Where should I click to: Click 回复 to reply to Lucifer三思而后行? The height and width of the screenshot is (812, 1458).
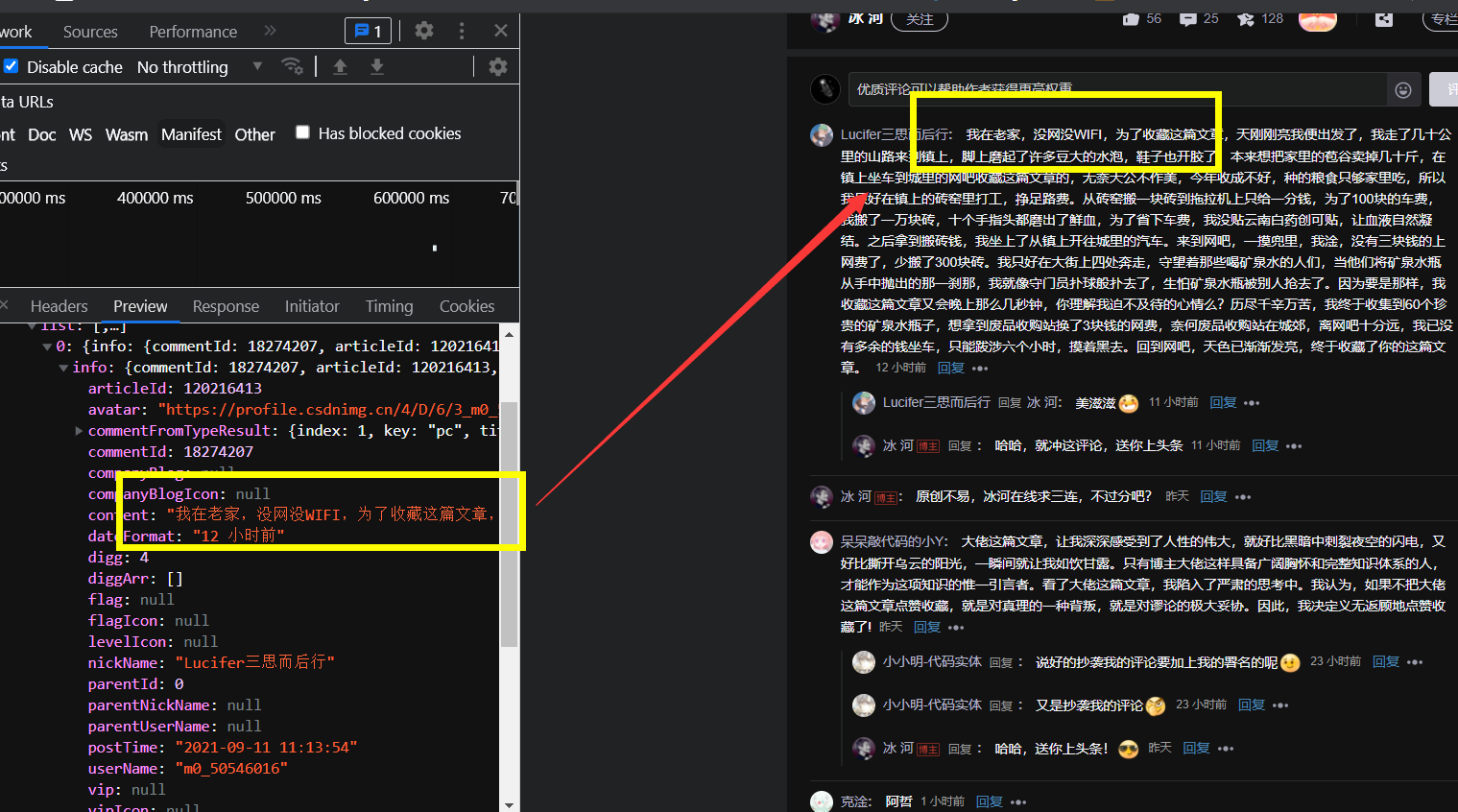(949, 367)
